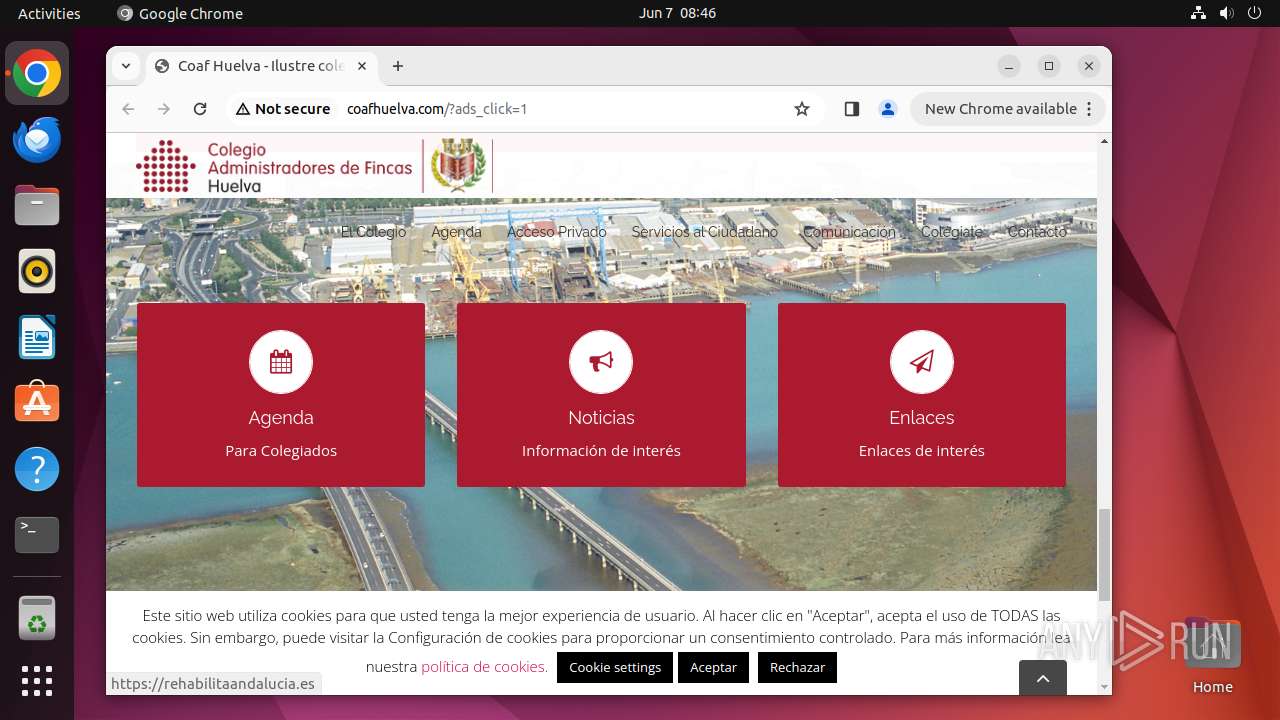Open Trash from dock

coord(37,618)
